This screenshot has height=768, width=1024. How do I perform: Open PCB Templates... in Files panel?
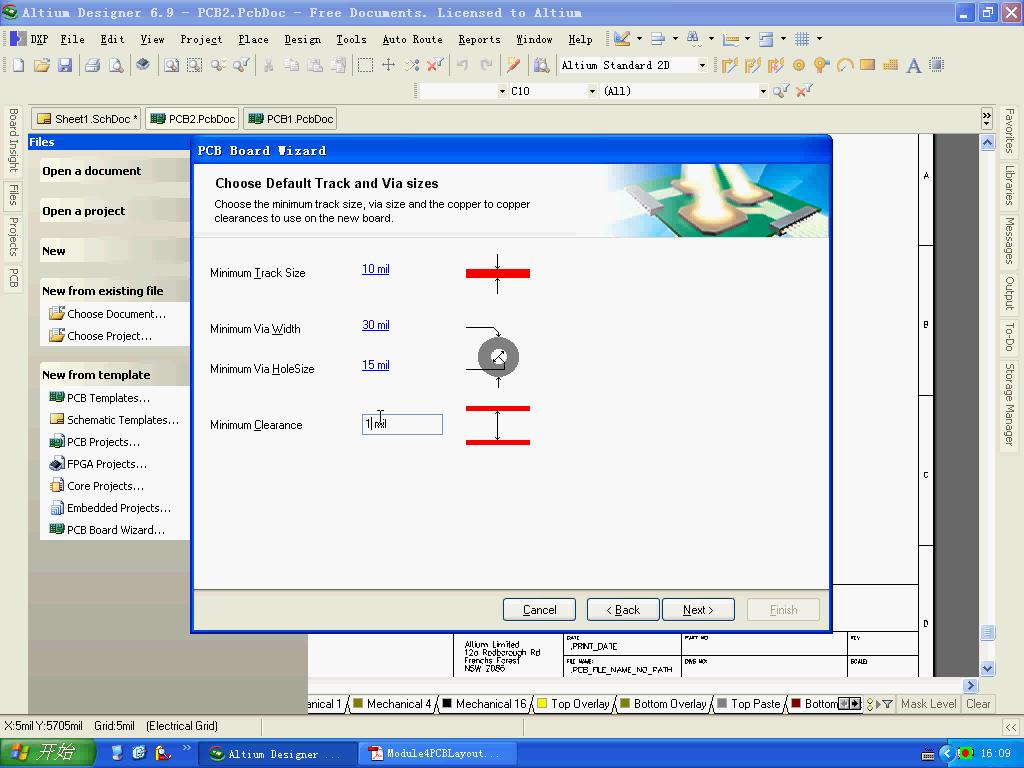tap(100, 398)
